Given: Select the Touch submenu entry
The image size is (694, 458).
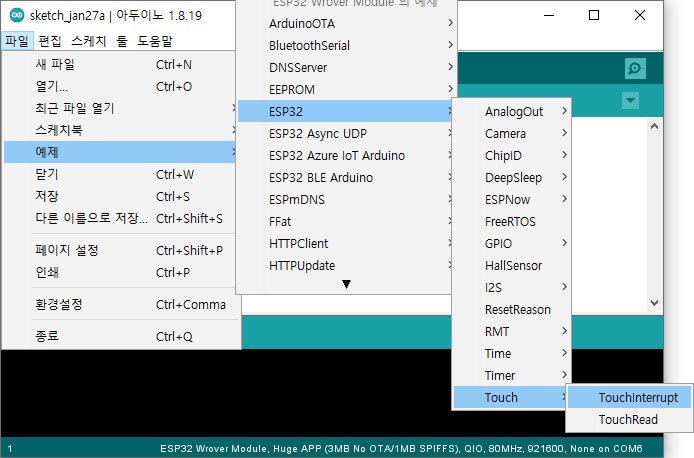Looking at the screenshot, I should click(510, 397).
